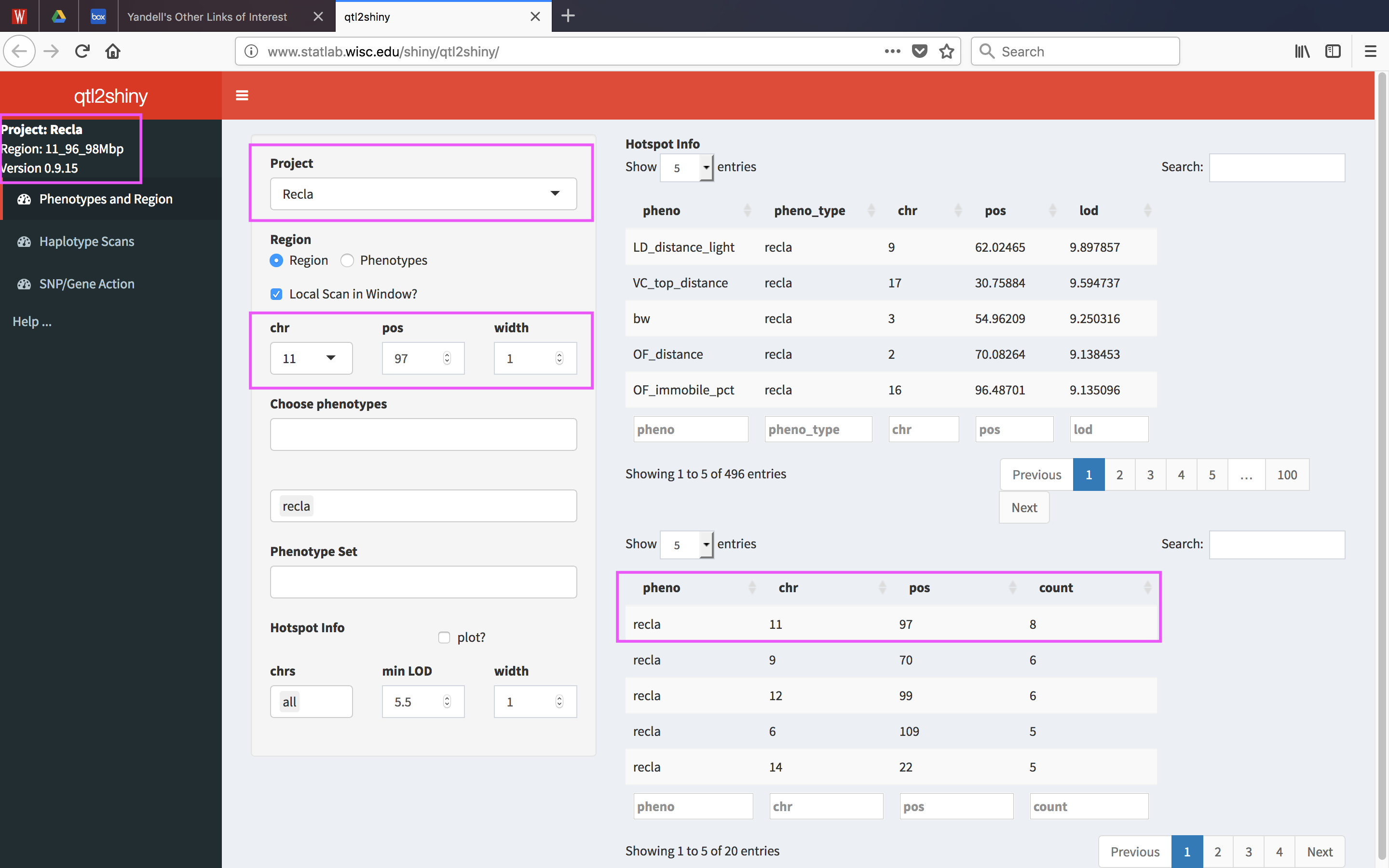This screenshot has height=868, width=1389.
Task: Click the chrs field containing all
Action: point(311,702)
